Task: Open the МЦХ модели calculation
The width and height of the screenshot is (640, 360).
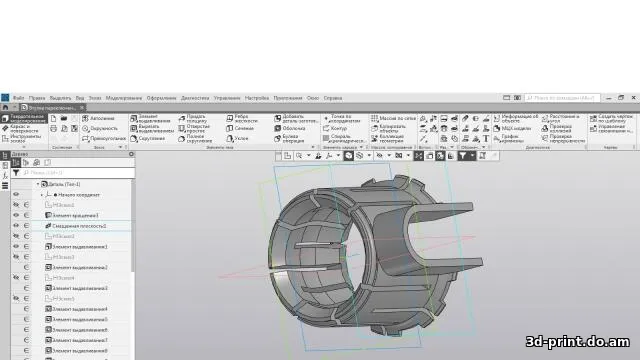Action: [x=512, y=129]
